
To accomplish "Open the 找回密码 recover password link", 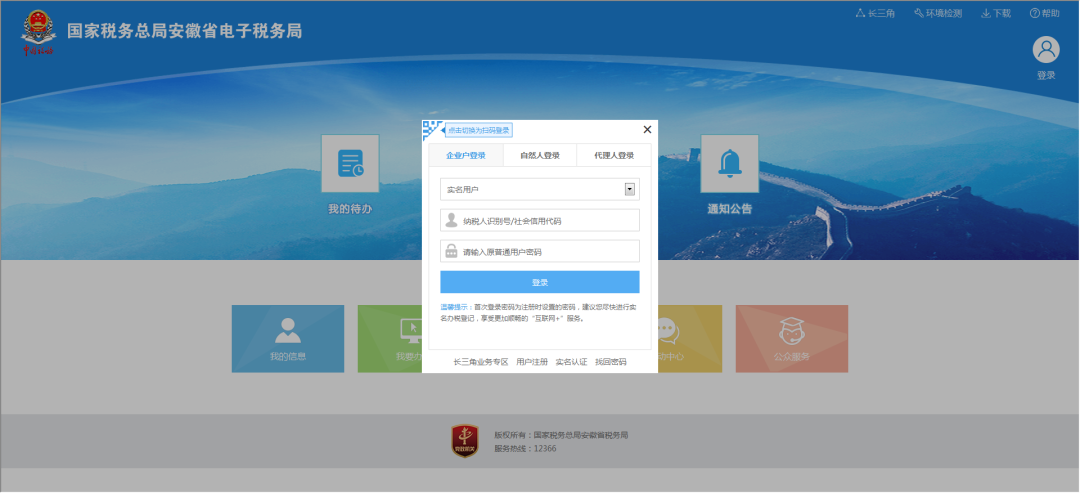I will coord(611,361).
